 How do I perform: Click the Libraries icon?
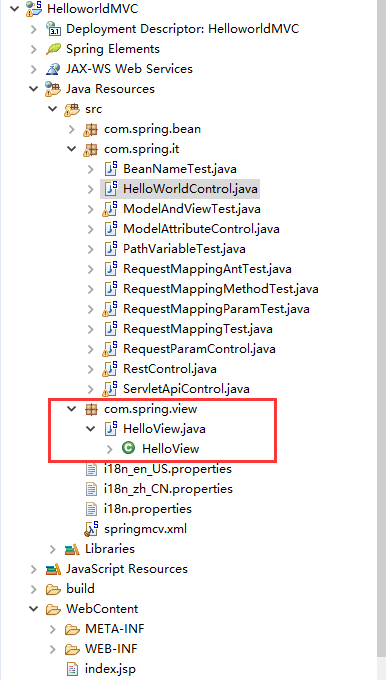(x=72, y=549)
